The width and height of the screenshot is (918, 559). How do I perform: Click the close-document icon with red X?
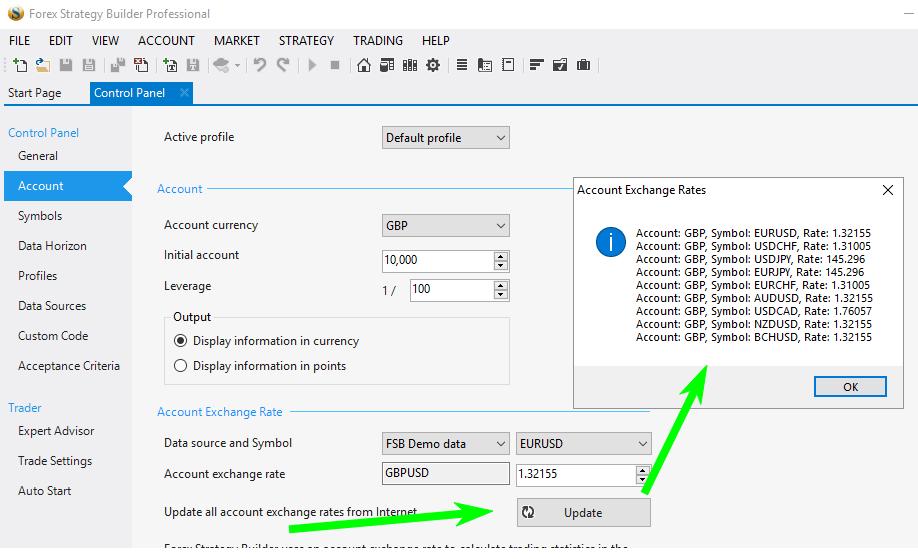tap(141, 65)
